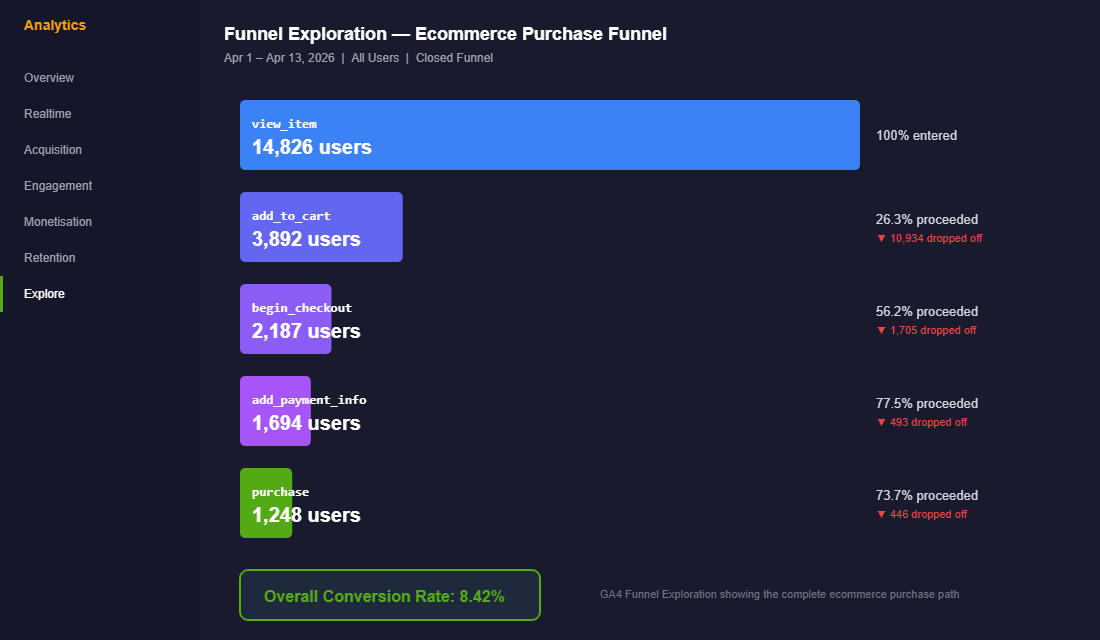
Task: Click the Overall Conversion Rate button
Action: point(389,595)
